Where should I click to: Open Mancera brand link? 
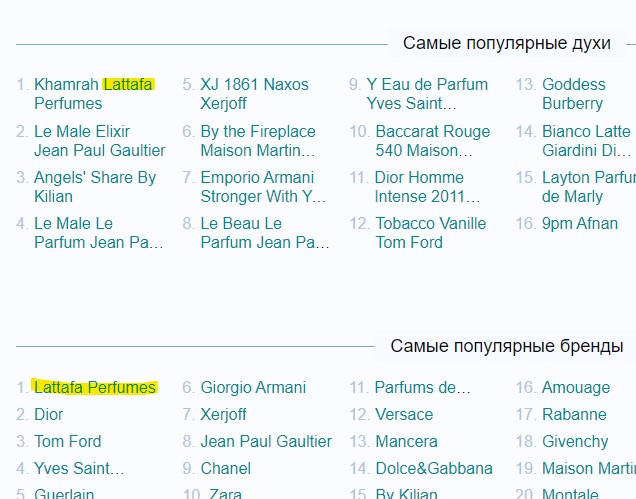coord(406,441)
